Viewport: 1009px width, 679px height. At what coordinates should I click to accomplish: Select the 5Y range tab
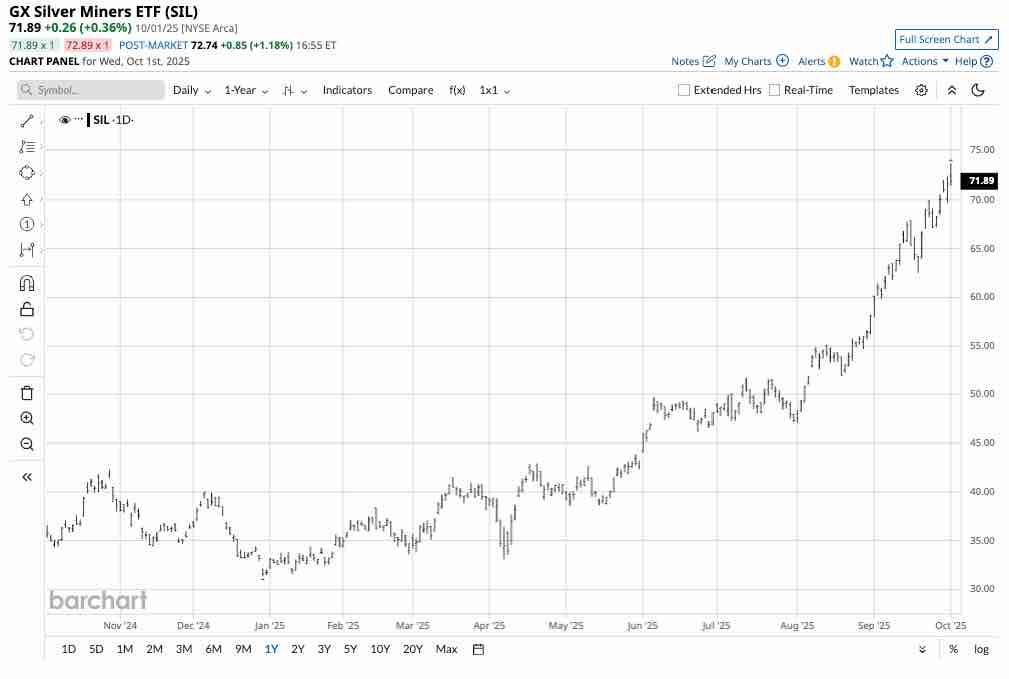click(x=350, y=649)
